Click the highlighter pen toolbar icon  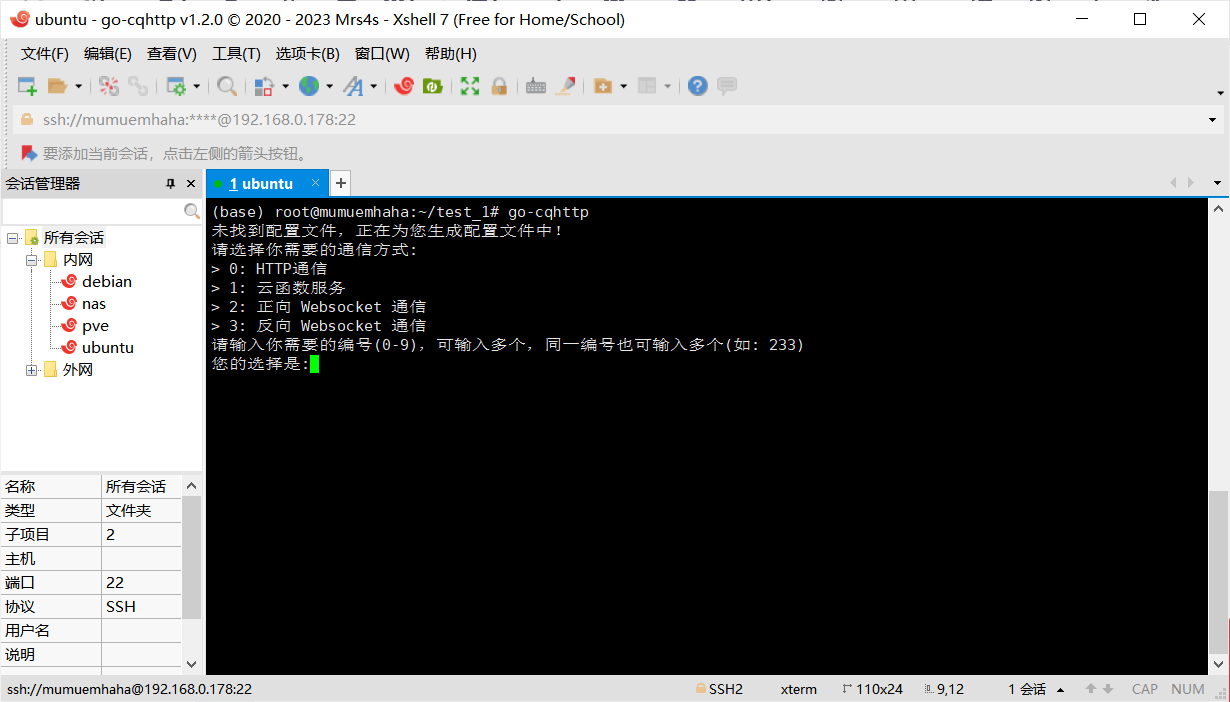[566, 87]
